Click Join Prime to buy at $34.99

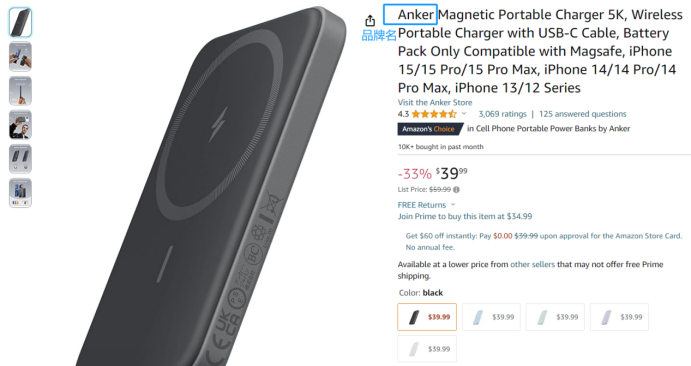[465, 216]
